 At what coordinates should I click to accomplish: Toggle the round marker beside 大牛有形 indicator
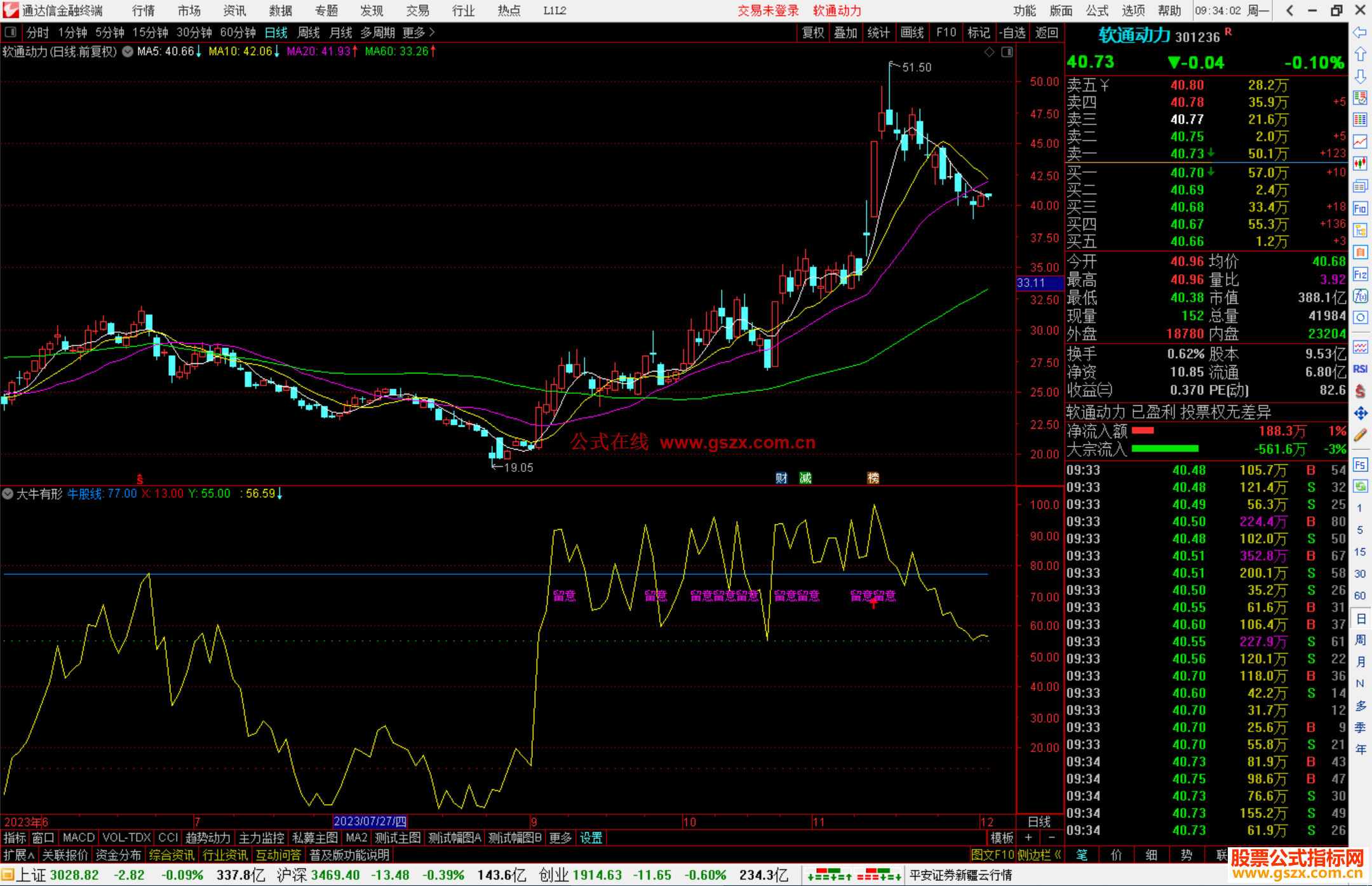point(8,493)
